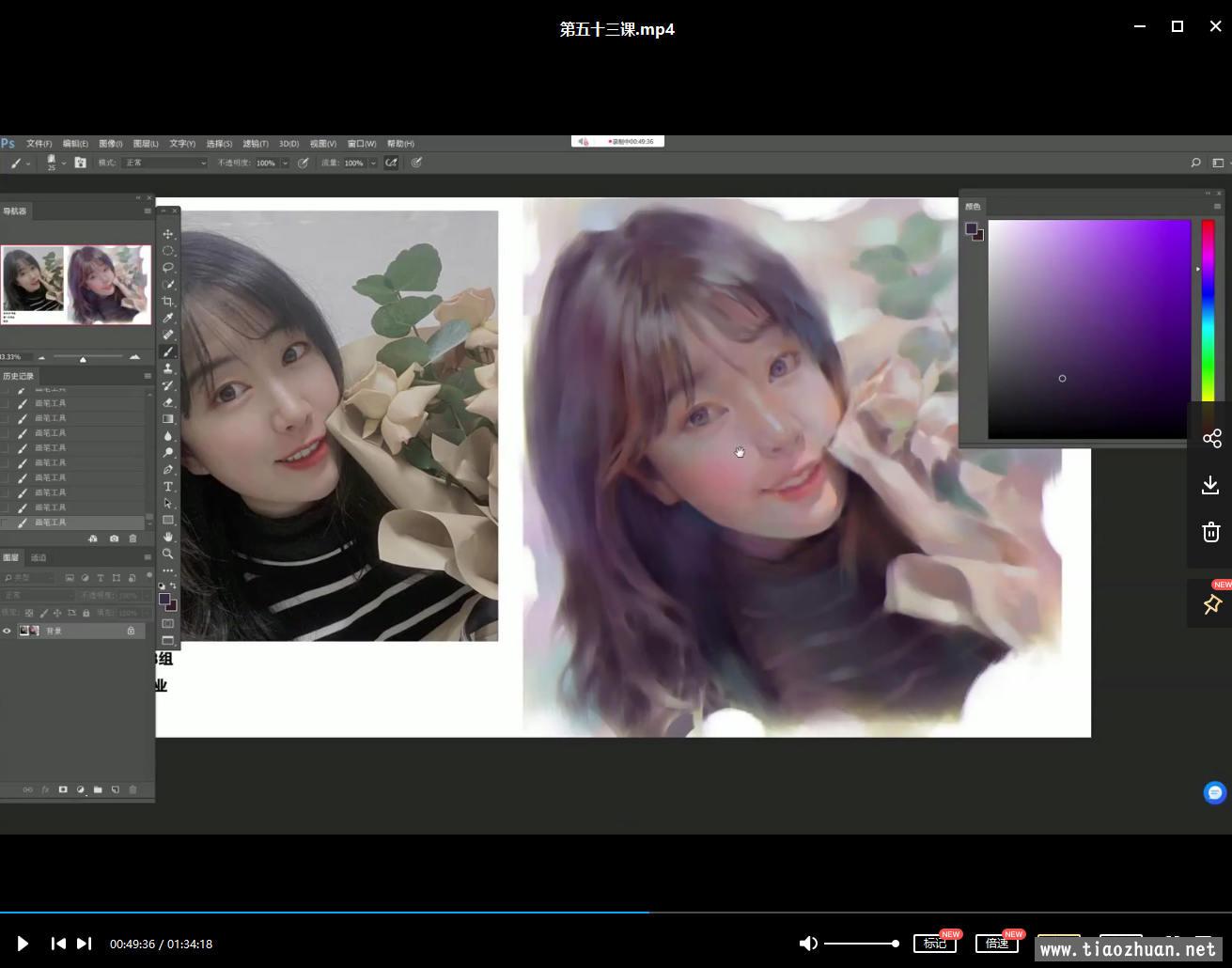Open Navigator panel menu

pyautogui.click(x=148, y=211)
